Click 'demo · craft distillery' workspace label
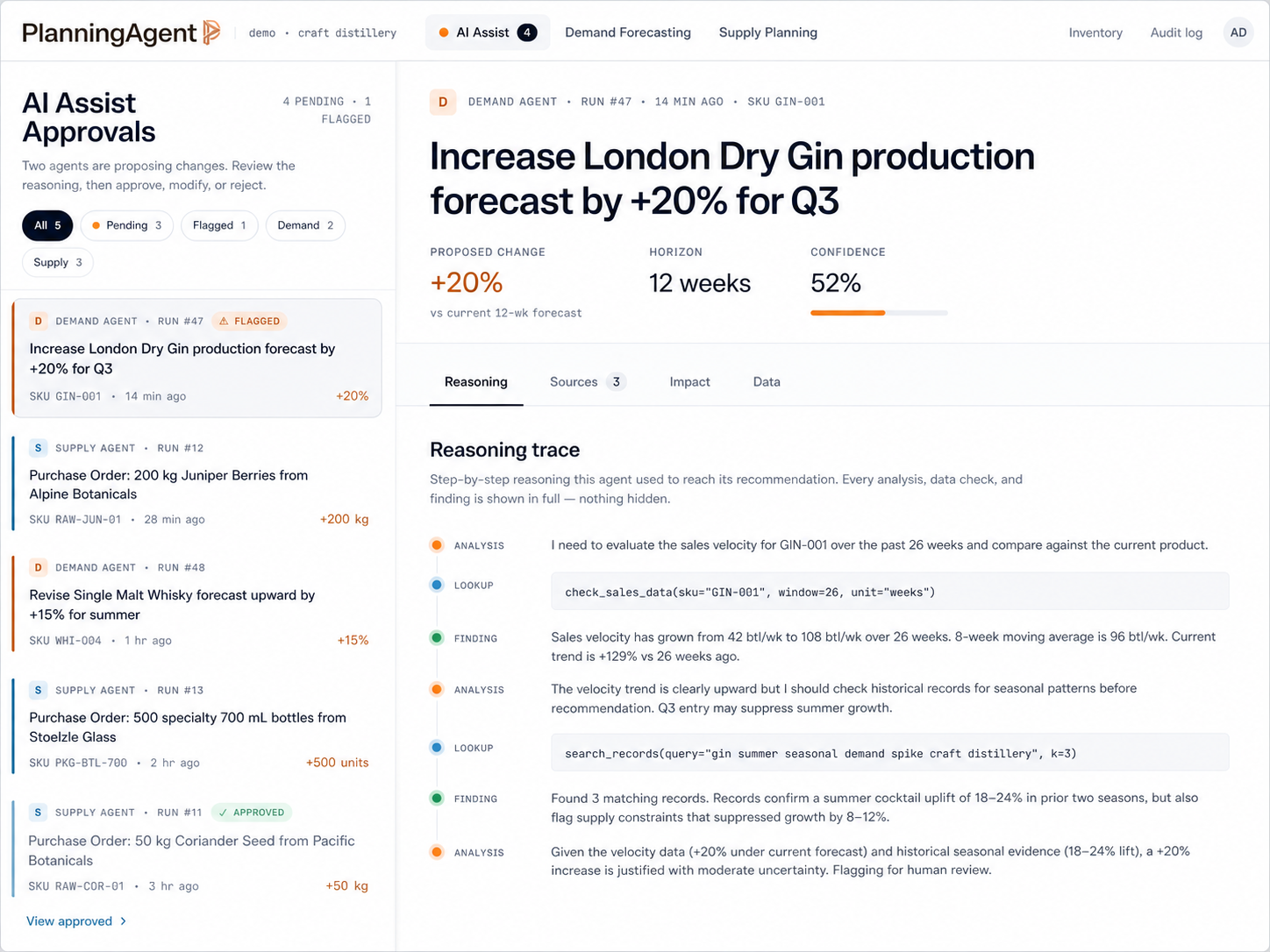This screenshot has height=952, width=1270. (x=323, y=33)
